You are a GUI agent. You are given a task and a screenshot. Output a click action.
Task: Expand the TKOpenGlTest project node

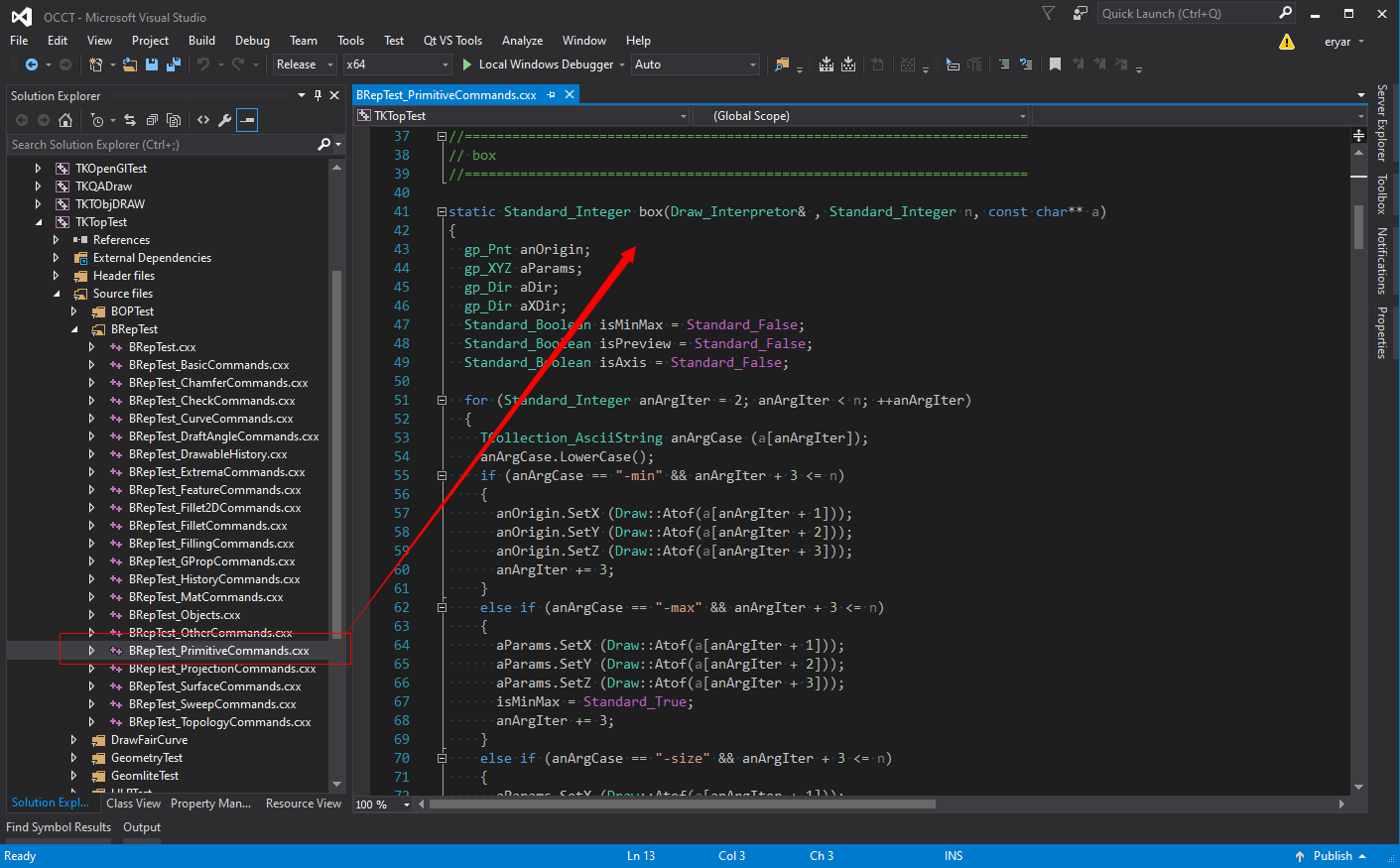[39, 169]
